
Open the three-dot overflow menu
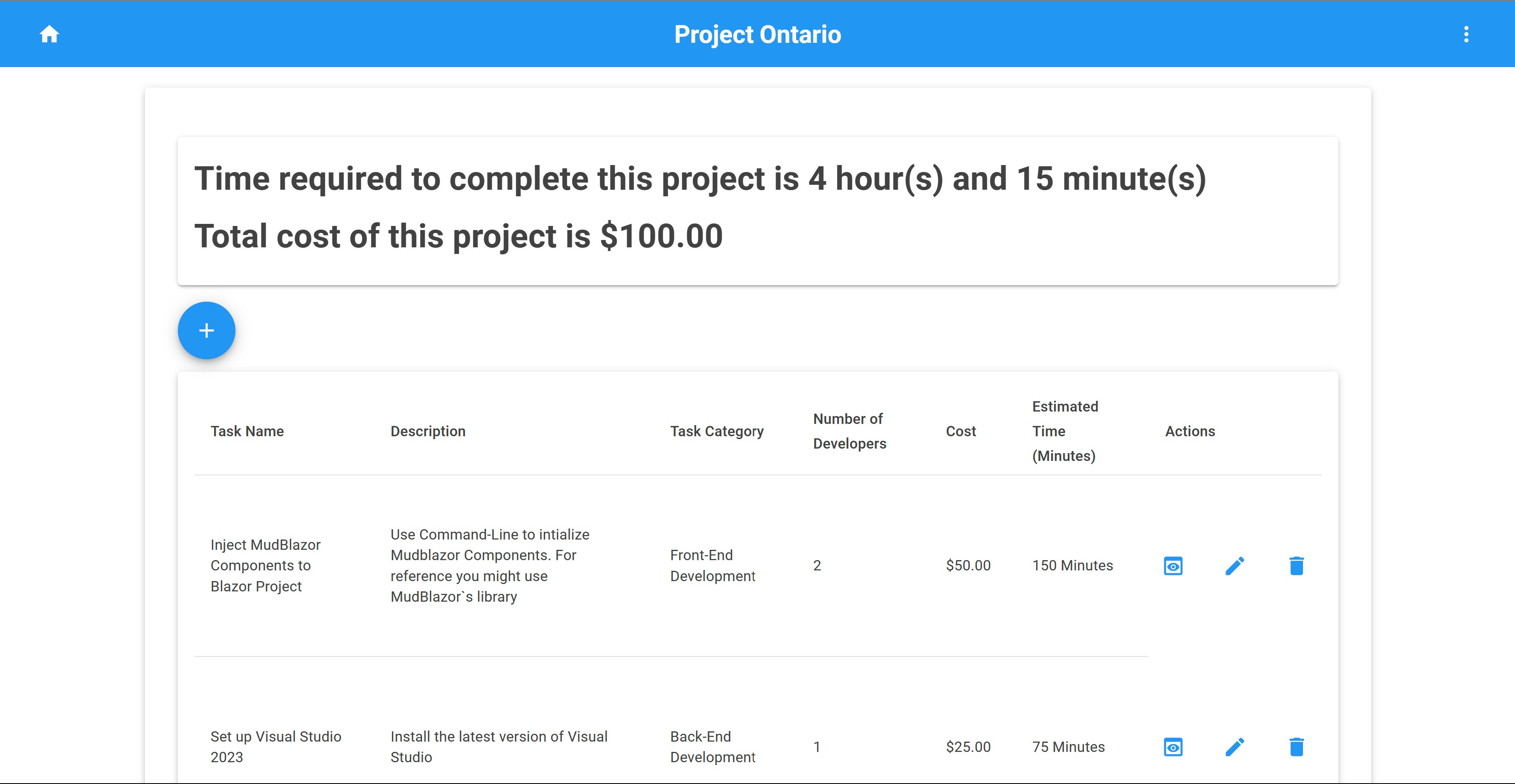click(1466, 34)
